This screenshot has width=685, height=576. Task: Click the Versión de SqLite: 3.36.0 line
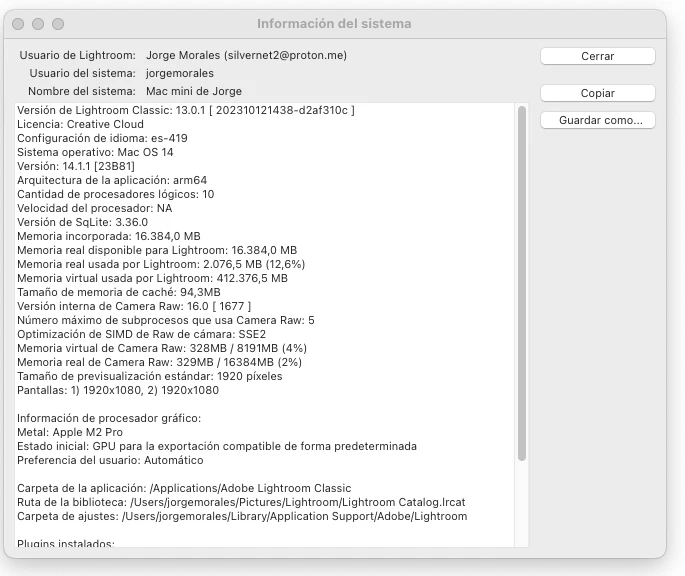83,222
